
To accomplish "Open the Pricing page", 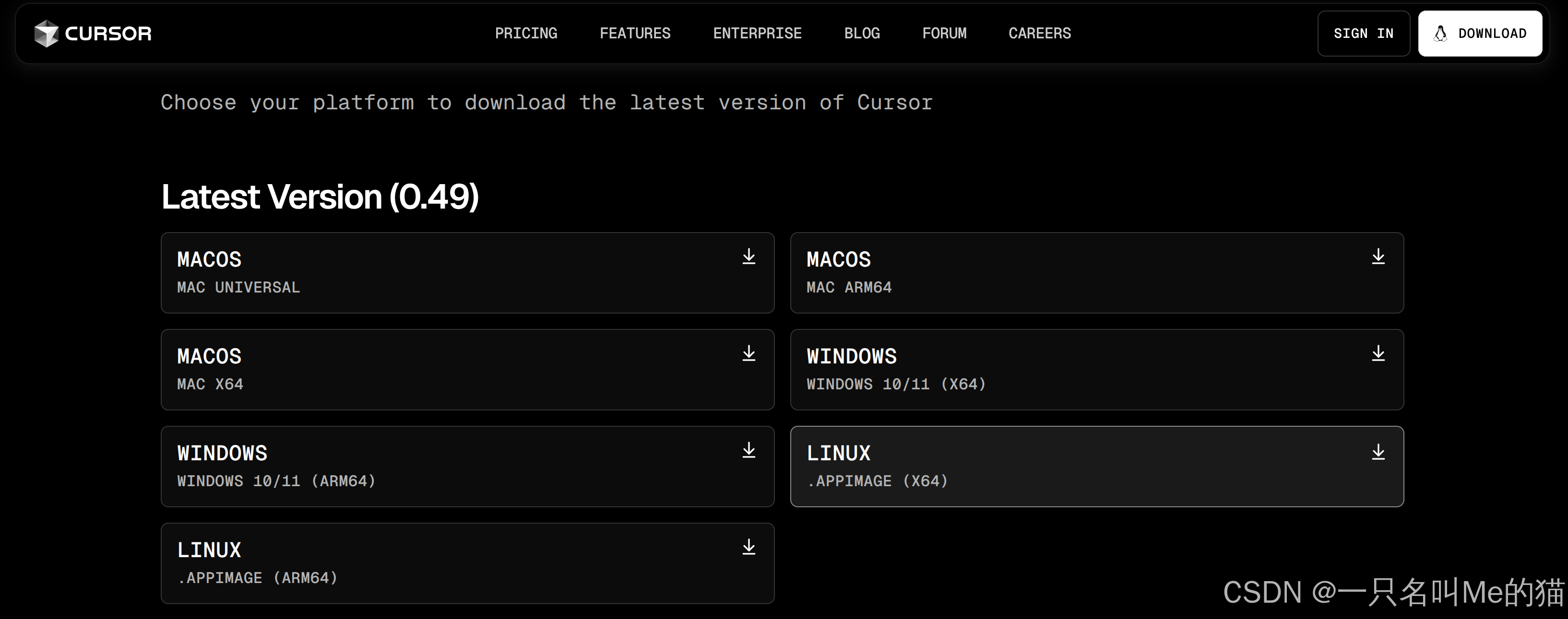I will (x=526, y=34).
